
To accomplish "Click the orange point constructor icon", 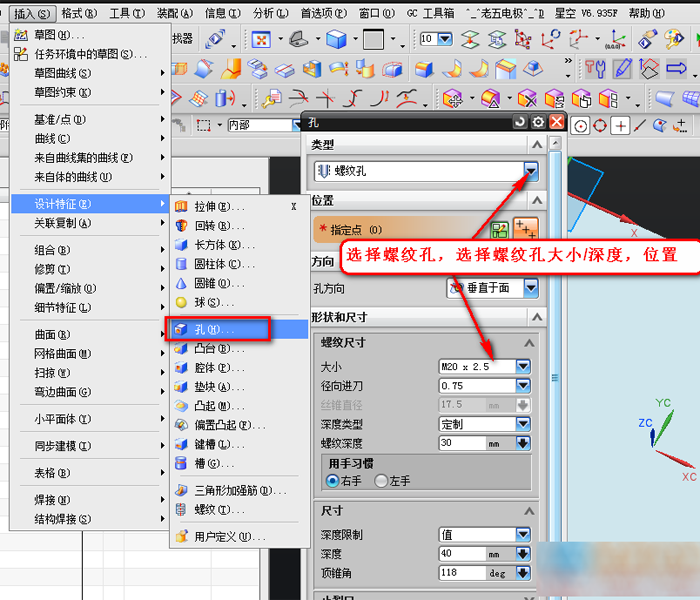I will pyautogui.click(x=525, y=229).
